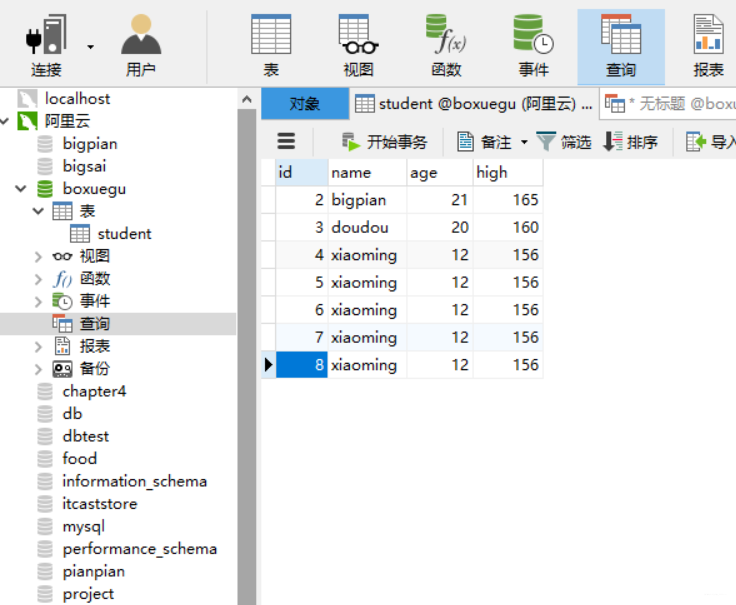Click the 备注 memo button
736x605 pixels.
[x=484, y=141]
